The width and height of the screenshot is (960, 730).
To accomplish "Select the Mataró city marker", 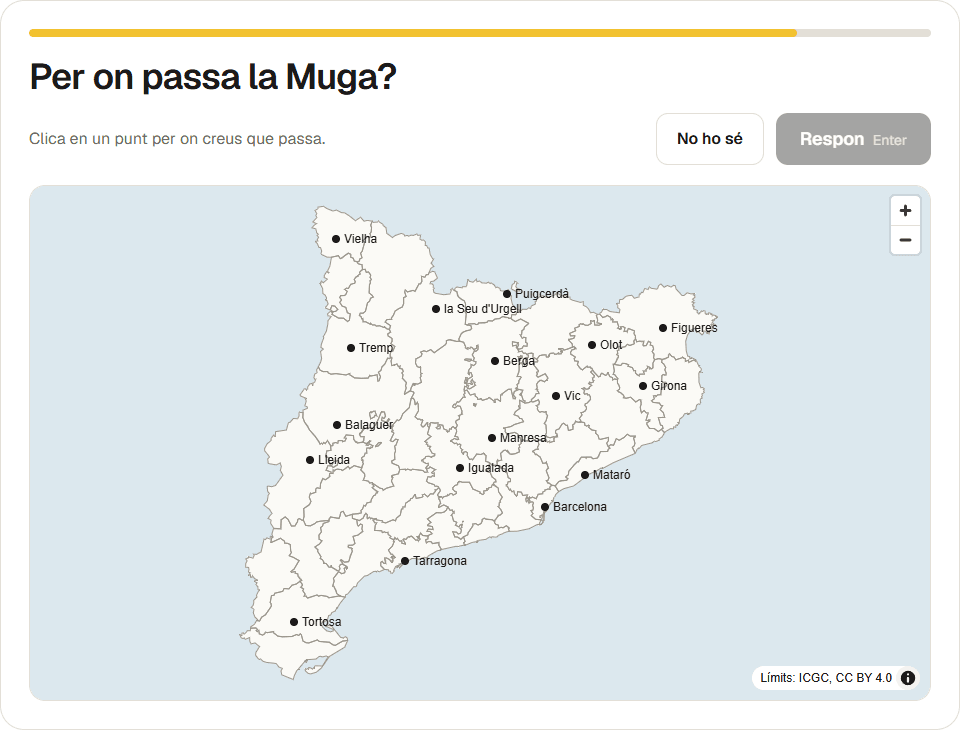I will pyautogui.click(x=585, y=475).
